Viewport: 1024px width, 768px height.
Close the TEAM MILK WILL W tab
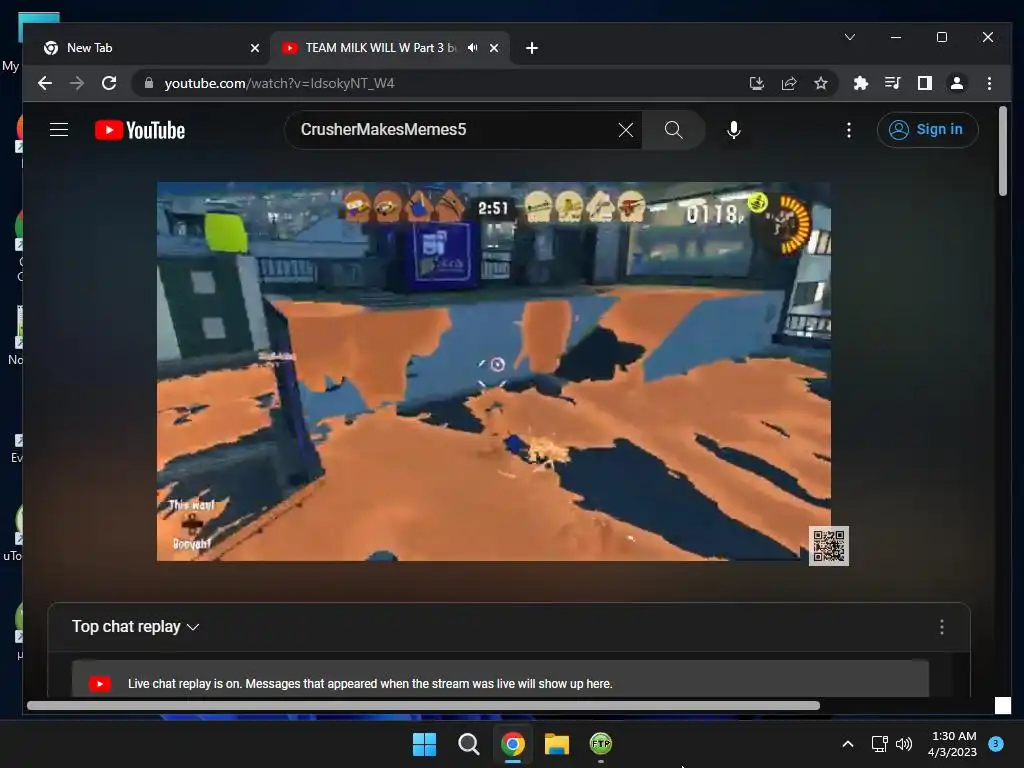[494, 48]
